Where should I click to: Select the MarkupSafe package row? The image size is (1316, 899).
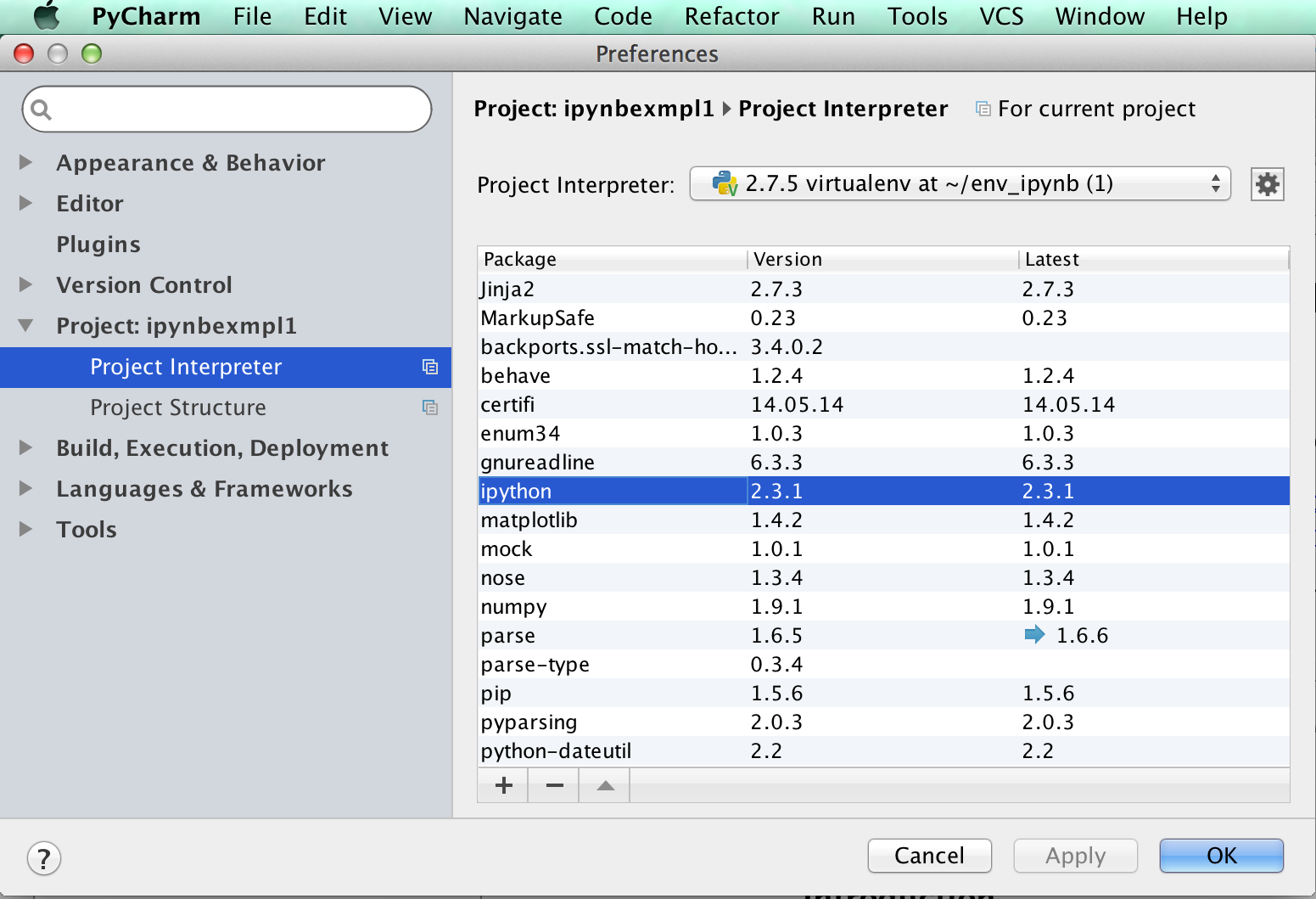883,317
